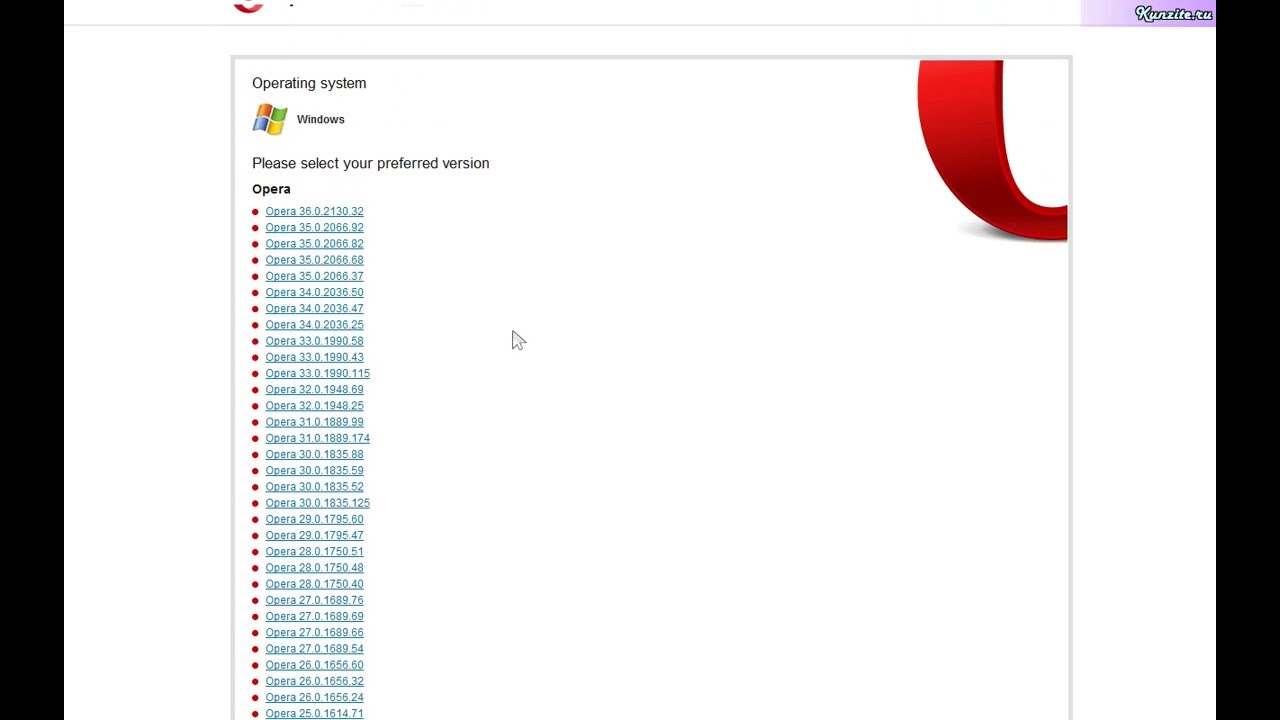The height and width of the screenshot is (720, 1280).
Task: Click the bold "Opera" section heading
Action: coord(271,189)
